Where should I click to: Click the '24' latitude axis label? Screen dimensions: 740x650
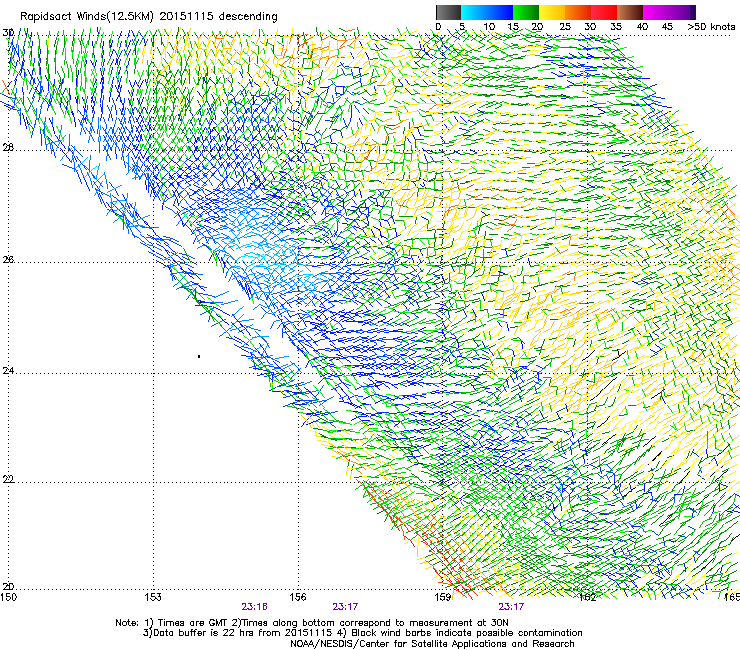pyautogui.click(x=8, y=371)
